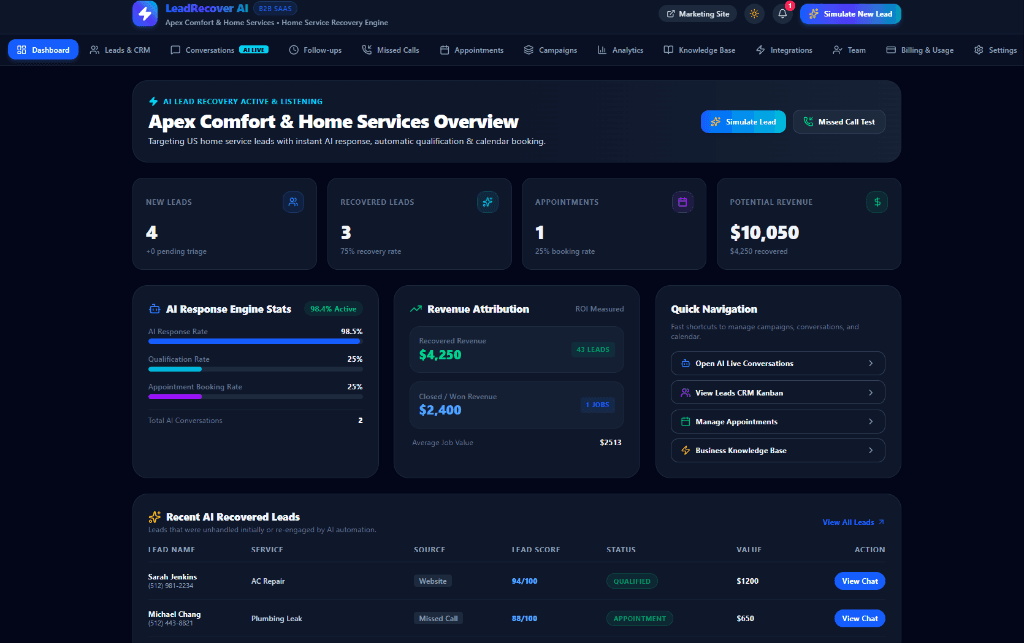This screenshot has width=1024, height=643.
Task: Select the Dashboard tab
Action: [43, 50]
